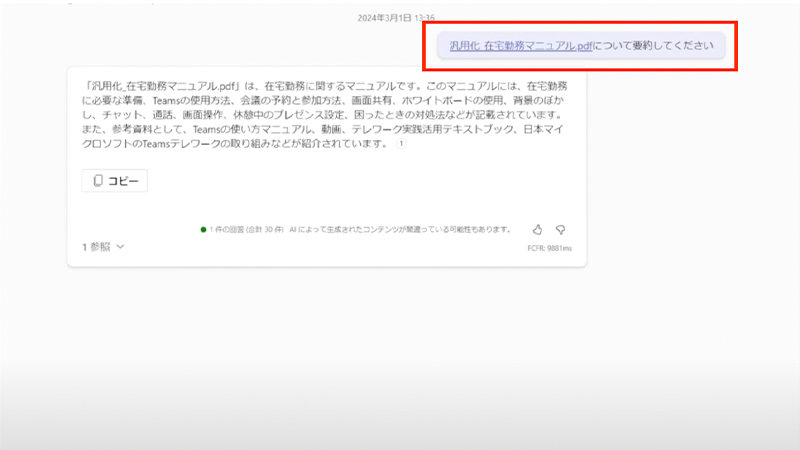
Task: Click について要約してください text in prompt
Action: (x=651, y=45)
